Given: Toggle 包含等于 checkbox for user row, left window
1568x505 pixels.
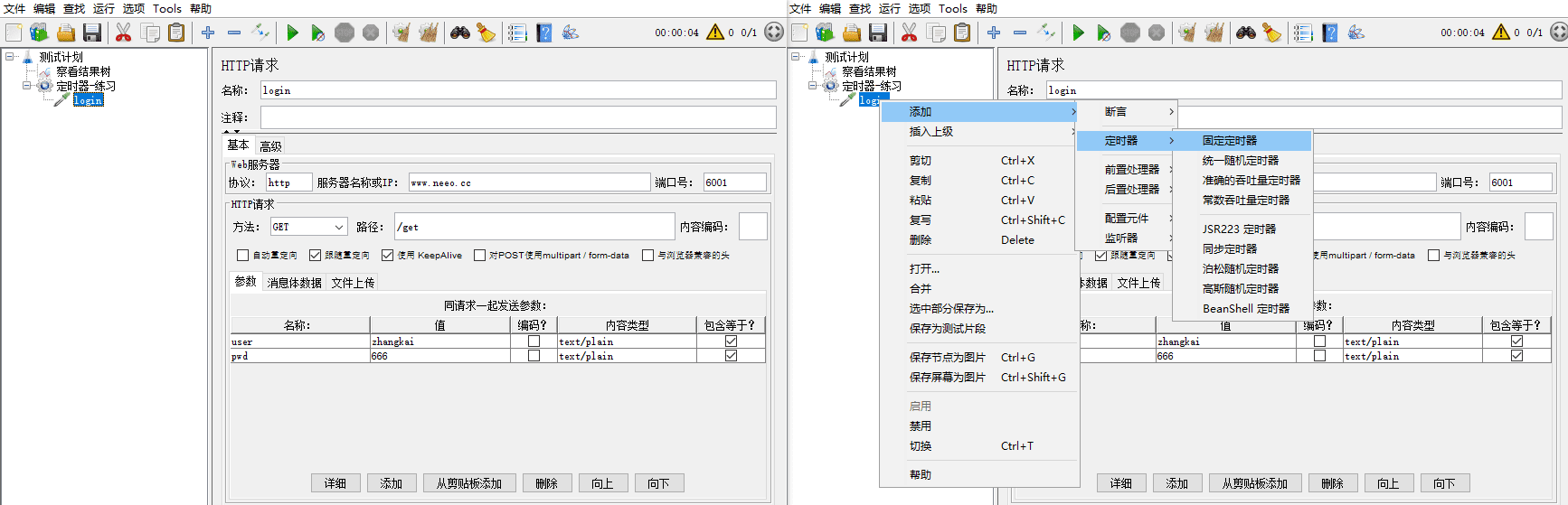Looking at the screenshot, I should (731, 341).
